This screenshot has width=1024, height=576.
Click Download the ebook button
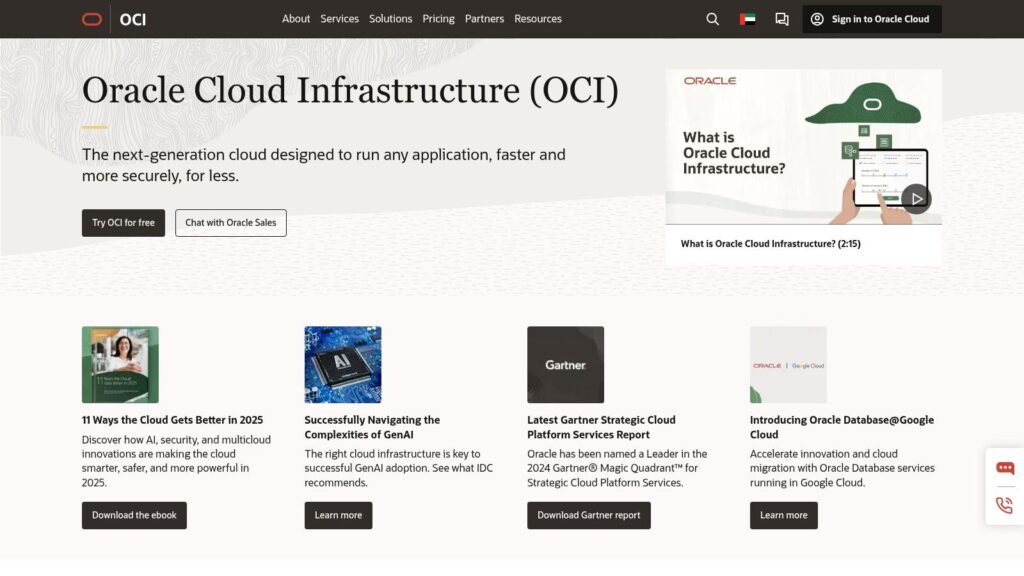134,515
